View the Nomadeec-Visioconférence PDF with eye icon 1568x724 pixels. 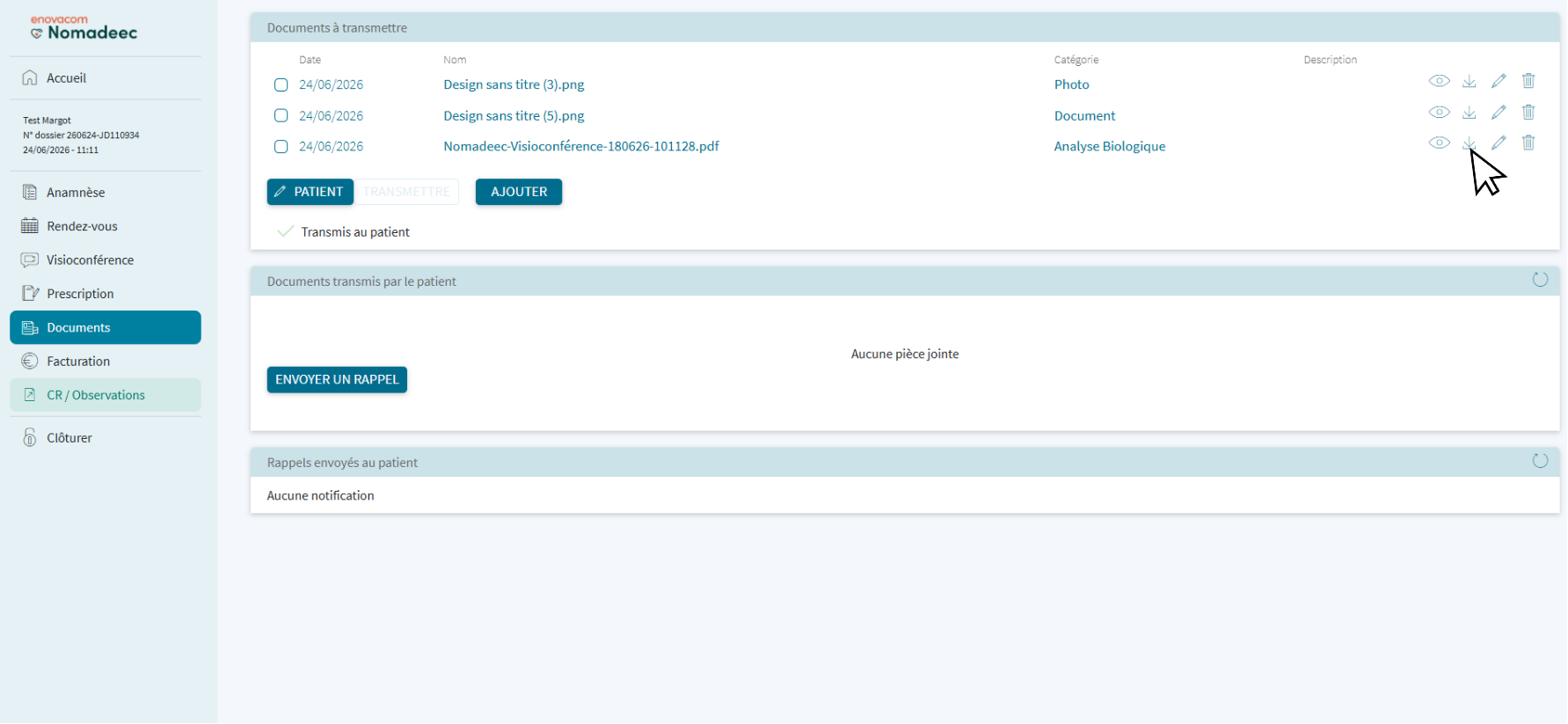(x=1439, y=143)
